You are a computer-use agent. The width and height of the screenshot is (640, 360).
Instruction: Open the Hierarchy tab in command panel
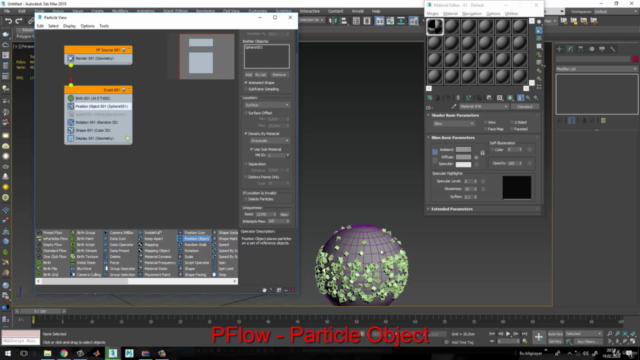tap(581, 49)
